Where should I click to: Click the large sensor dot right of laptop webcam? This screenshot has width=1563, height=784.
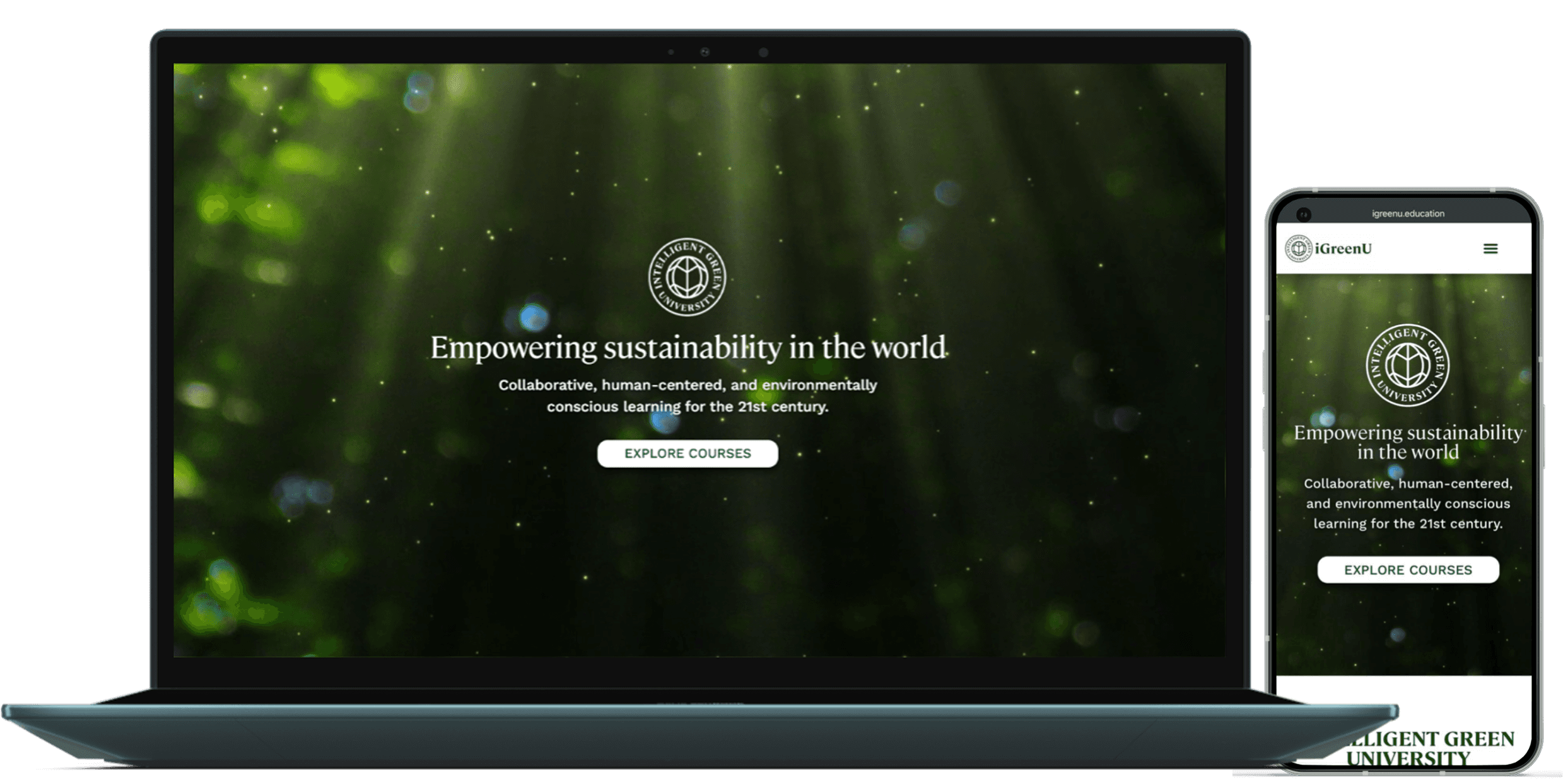point(763,52)
